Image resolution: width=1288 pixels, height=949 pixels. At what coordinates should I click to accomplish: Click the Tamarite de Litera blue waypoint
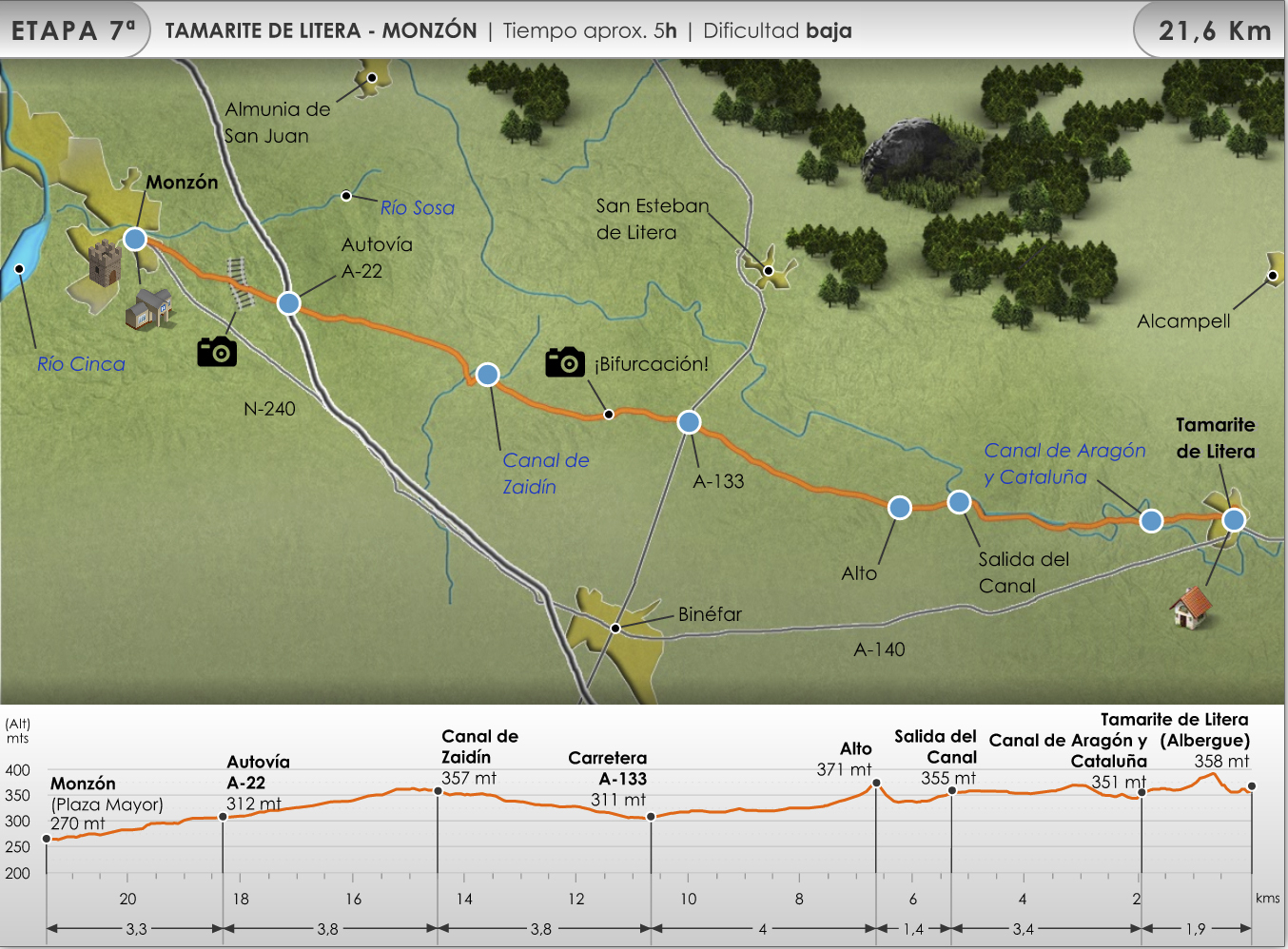(1233, 519)
